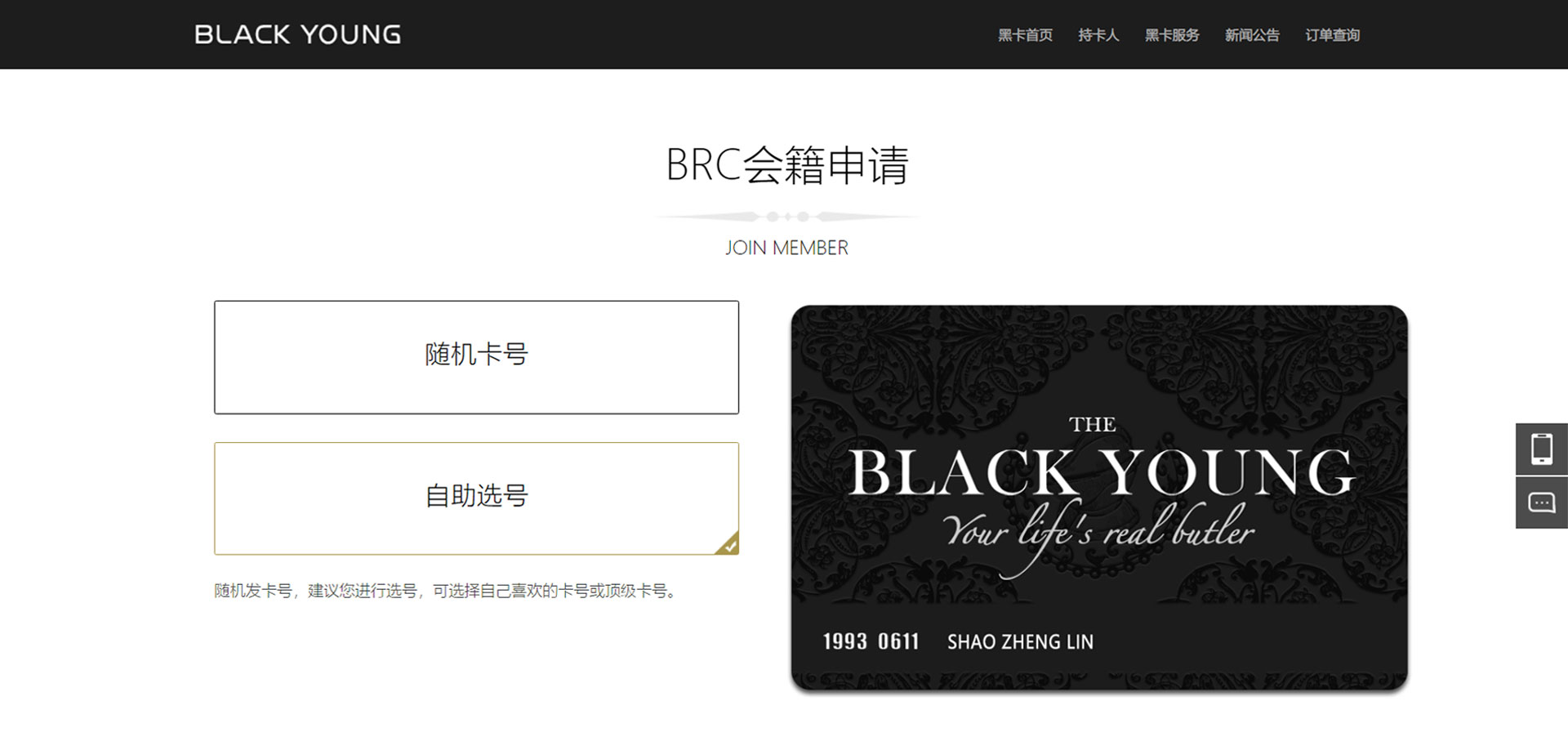Click card number 1993 0611 on card
This screenshot has height=737, width=1568.
point(871,641)
